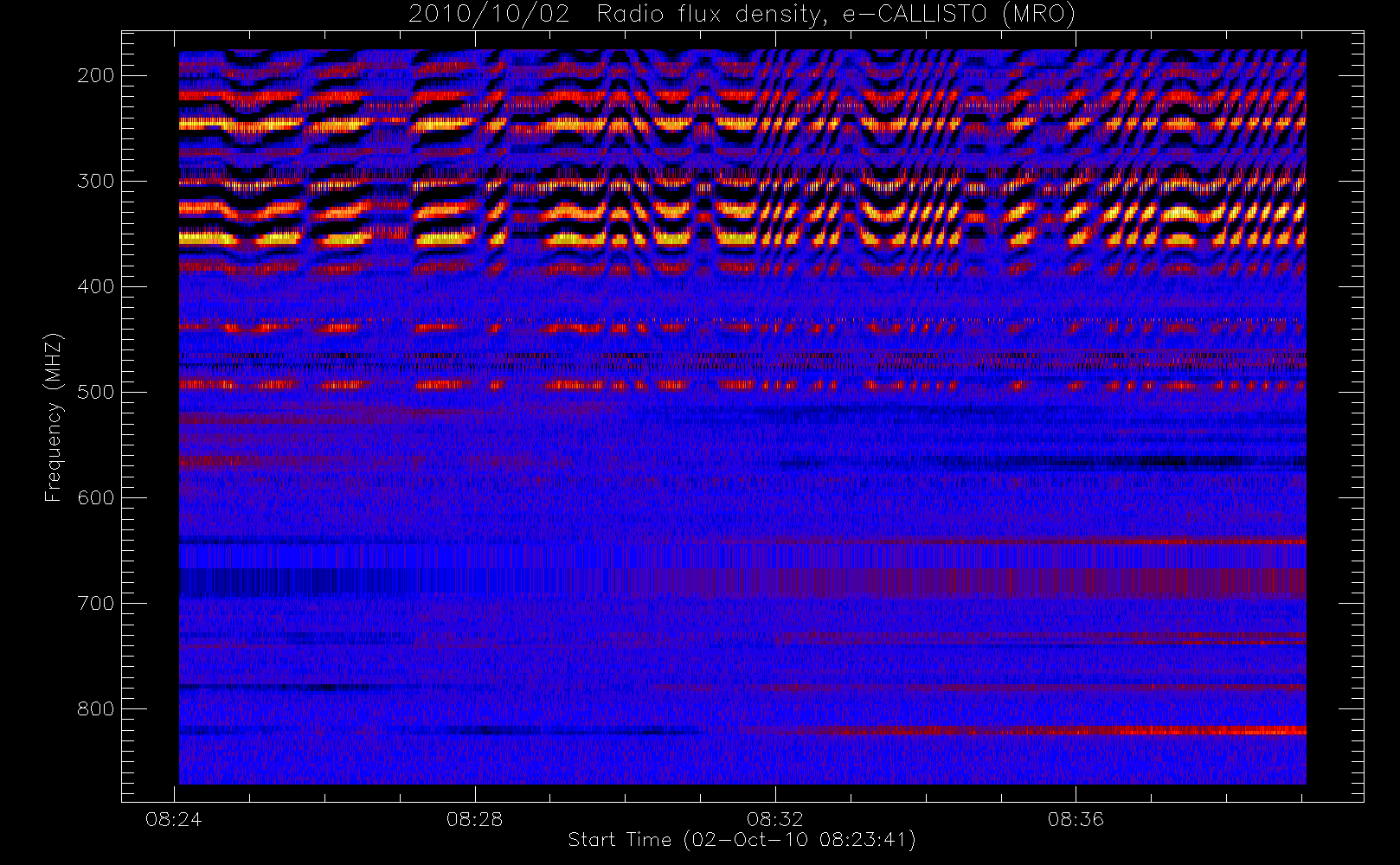This screenshot has height=865, width=1400.
Task: Click the 700 frequency tick label
Action: (x=95, y=603)
